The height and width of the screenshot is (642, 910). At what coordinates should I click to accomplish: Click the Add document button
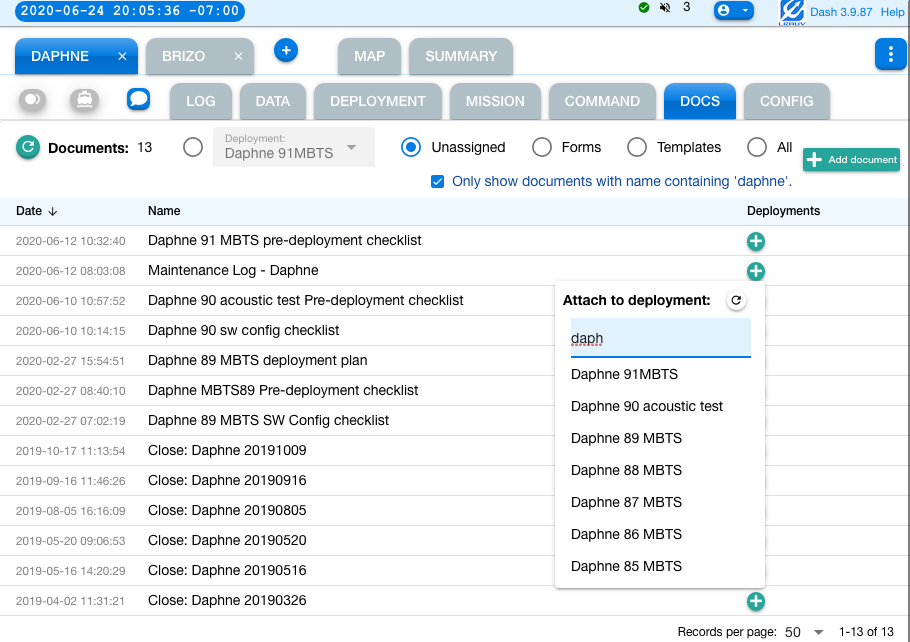point(851,160)
